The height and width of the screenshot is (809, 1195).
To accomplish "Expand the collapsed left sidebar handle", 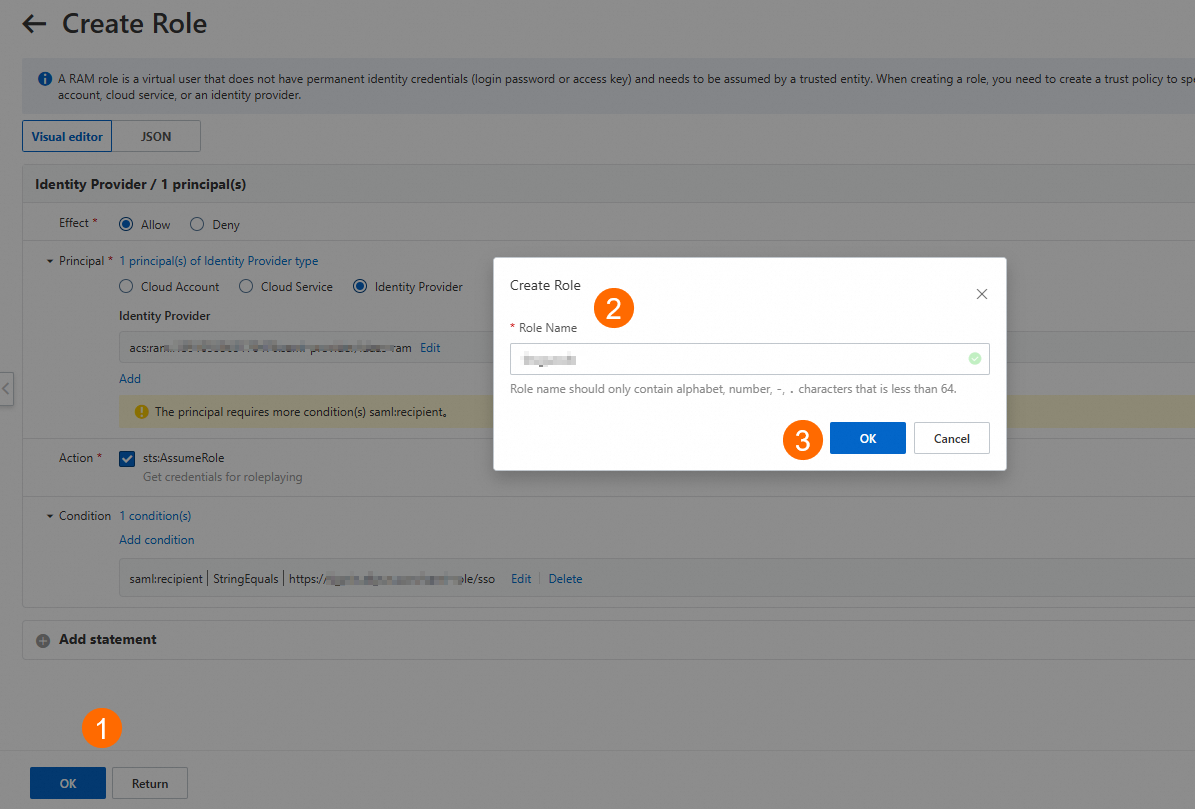I will pos(6,389).
